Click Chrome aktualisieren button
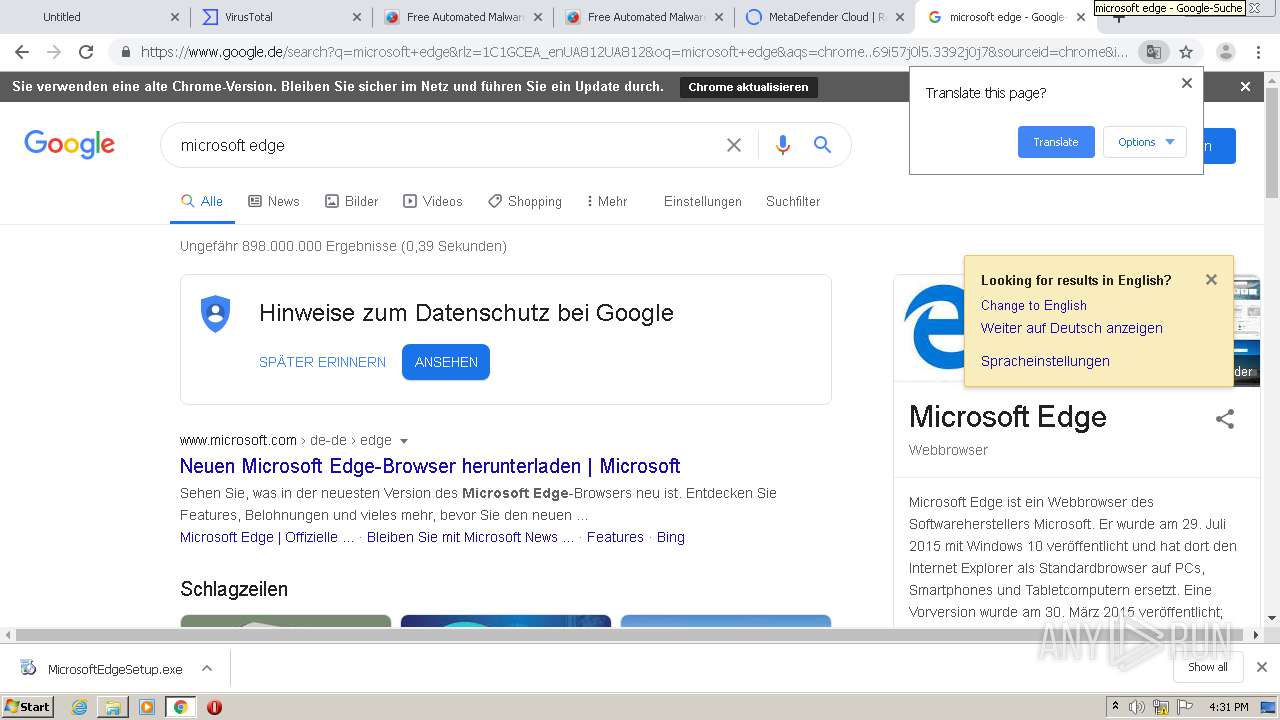This screenshot has width=1280, height=720. (748, 87)
